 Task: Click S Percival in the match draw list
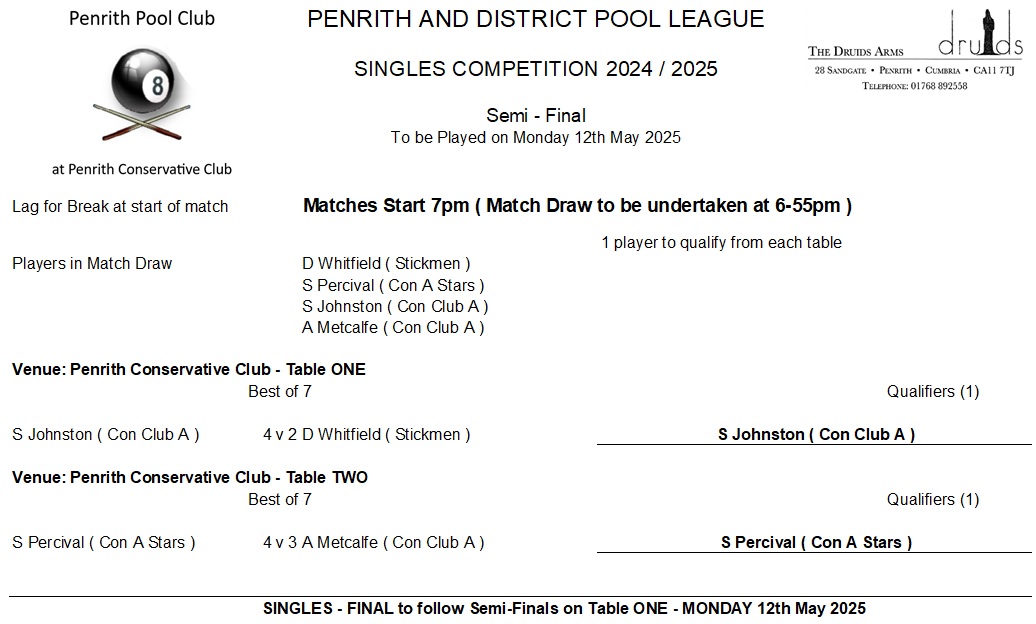tap(393, 285)
